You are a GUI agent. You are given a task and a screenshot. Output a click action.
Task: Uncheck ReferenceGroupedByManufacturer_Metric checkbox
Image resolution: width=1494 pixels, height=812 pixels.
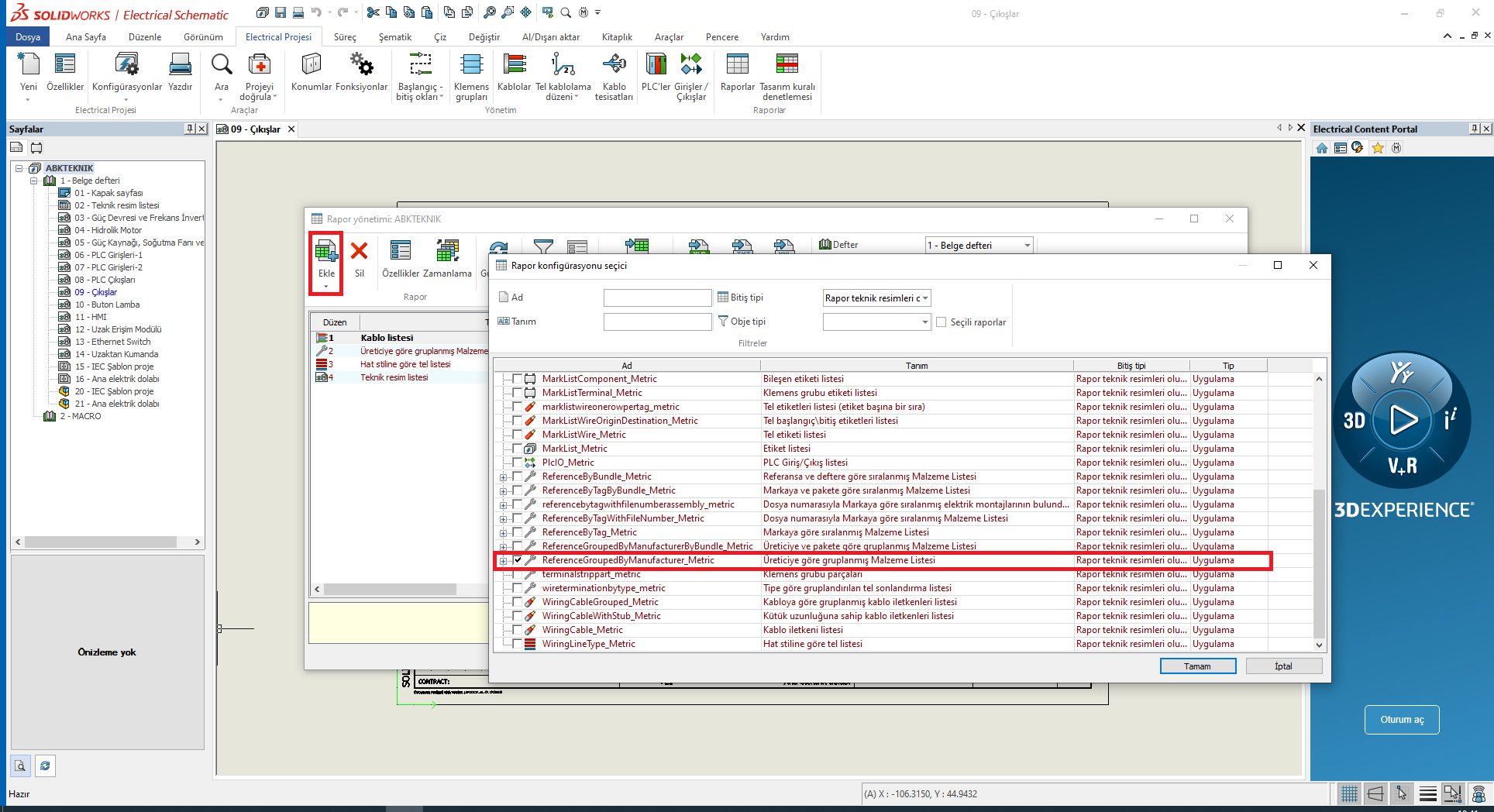pos(518,560)
